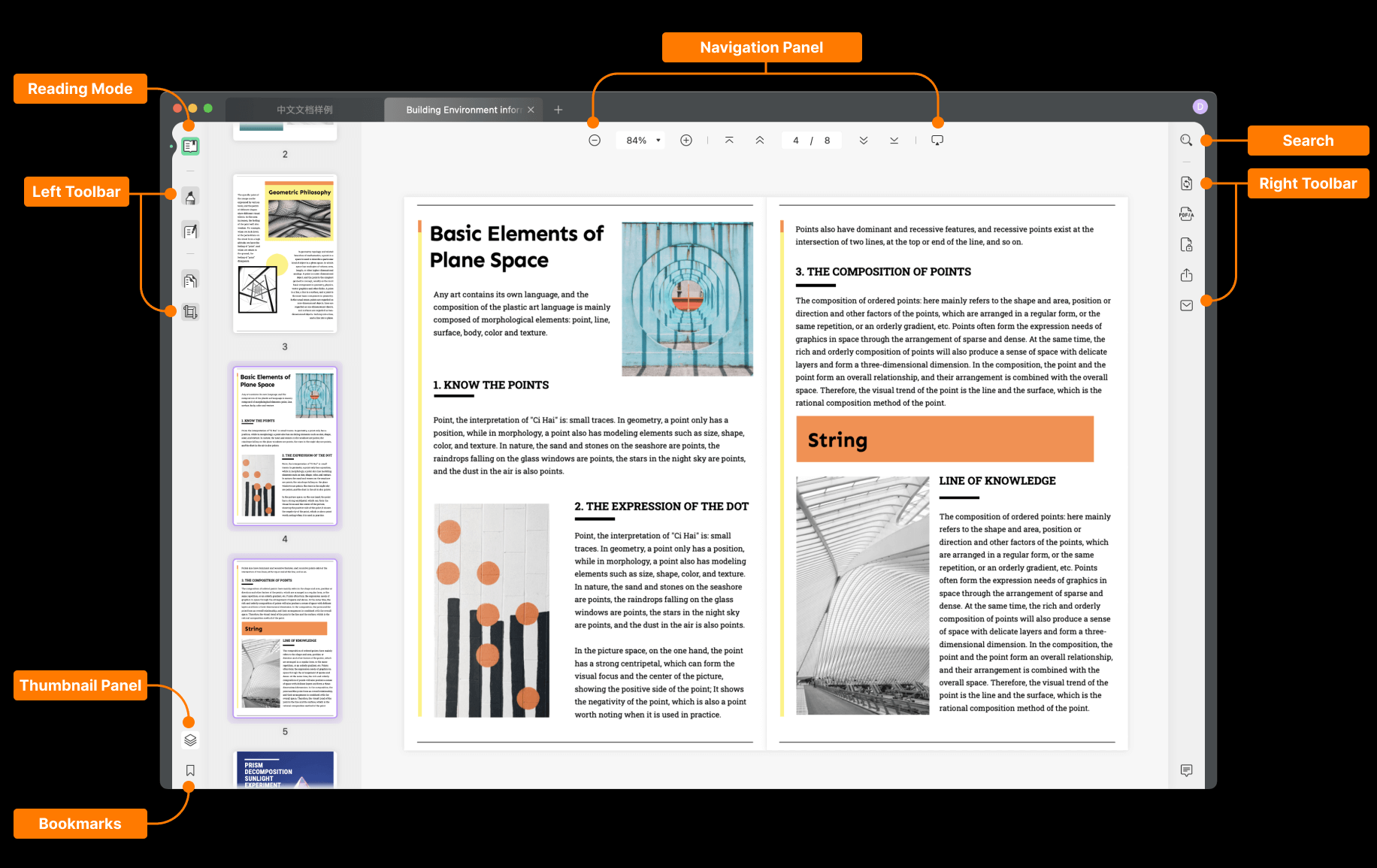Send file by email icon
Image resolution: width=1377 pixels, height=868 pixels.
(1186, 305)
